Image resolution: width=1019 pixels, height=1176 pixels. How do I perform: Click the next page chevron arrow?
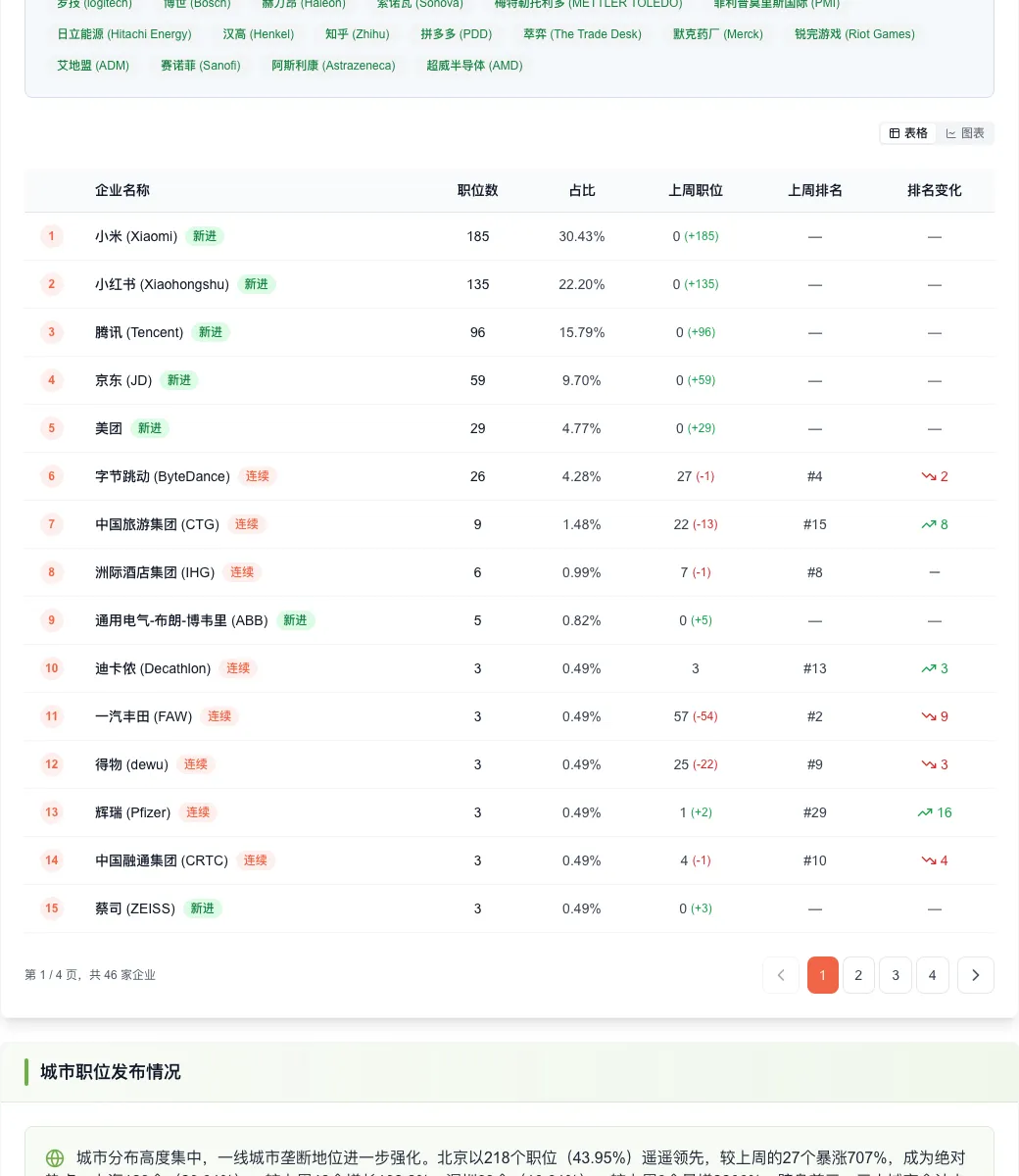975,975
